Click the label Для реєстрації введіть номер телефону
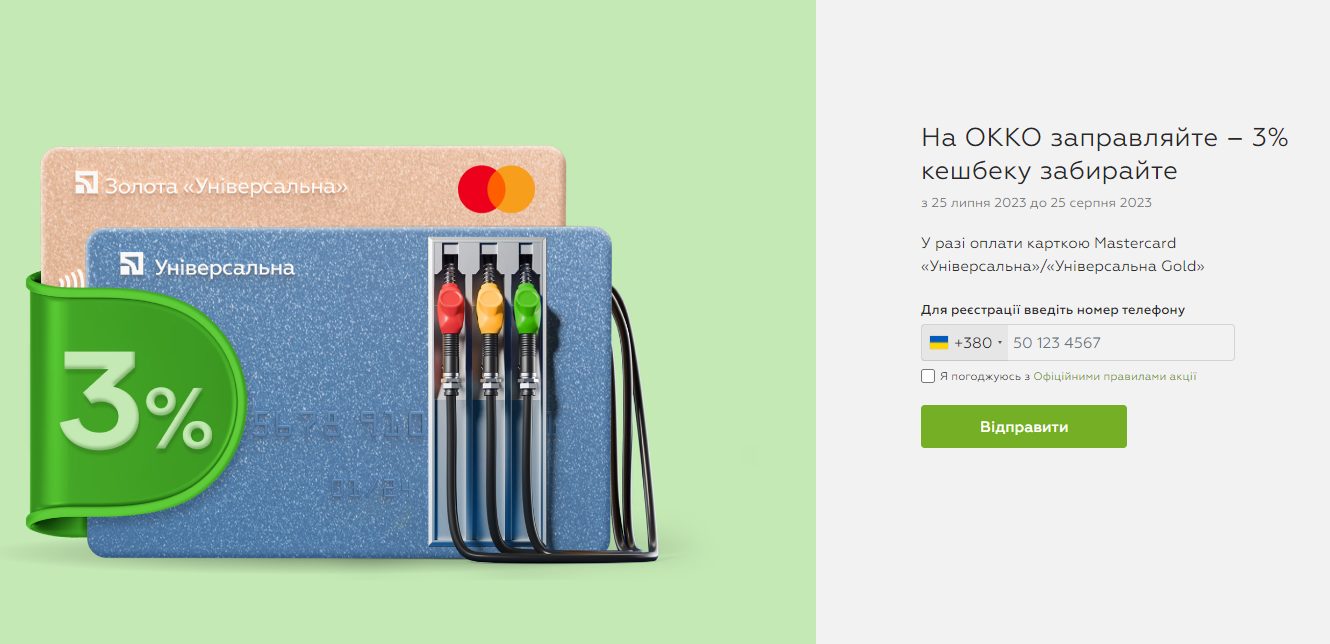Image resolution: width=1330 pixels, height=644 pixels. coord(1053,310)
